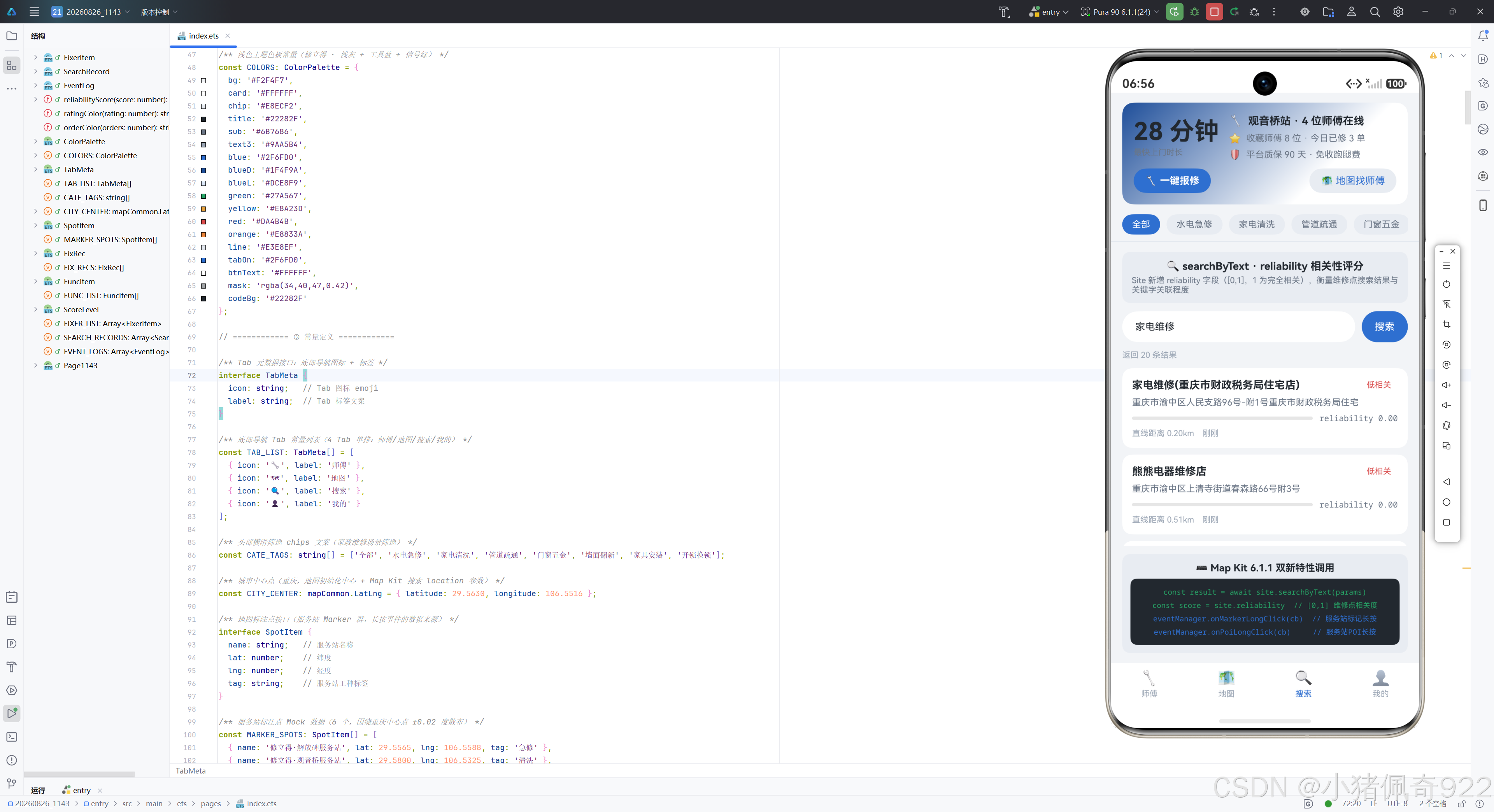Screen dimensions: 1494x812
Task: Select the 全部 category chip
Action: (x=1141, y=224)
